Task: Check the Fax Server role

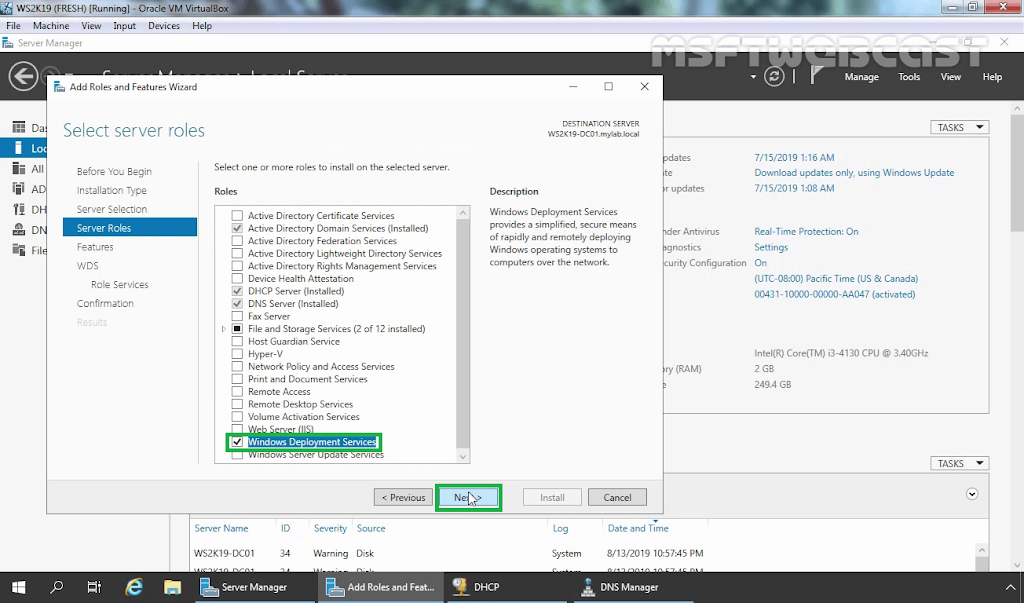Action: pyautogui.click(x=237, y=316)
